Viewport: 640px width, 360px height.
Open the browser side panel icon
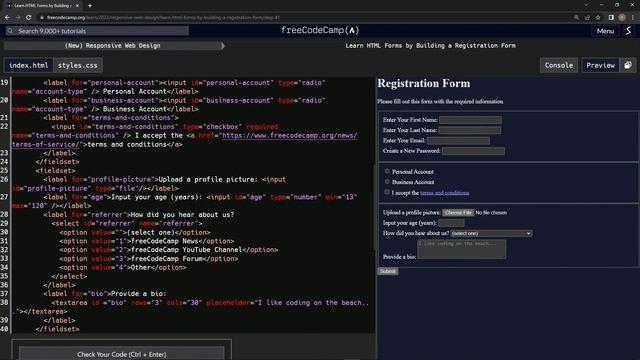pos(611,18)
